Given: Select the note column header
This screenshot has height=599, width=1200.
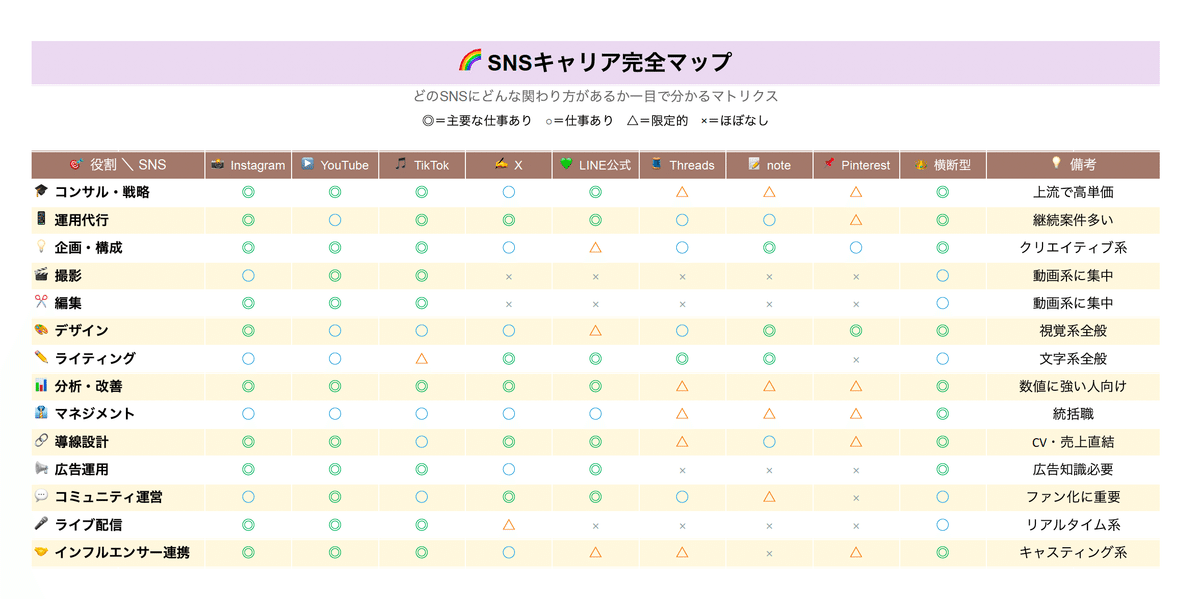Looking at the screenshot, I should pos(770,165).
